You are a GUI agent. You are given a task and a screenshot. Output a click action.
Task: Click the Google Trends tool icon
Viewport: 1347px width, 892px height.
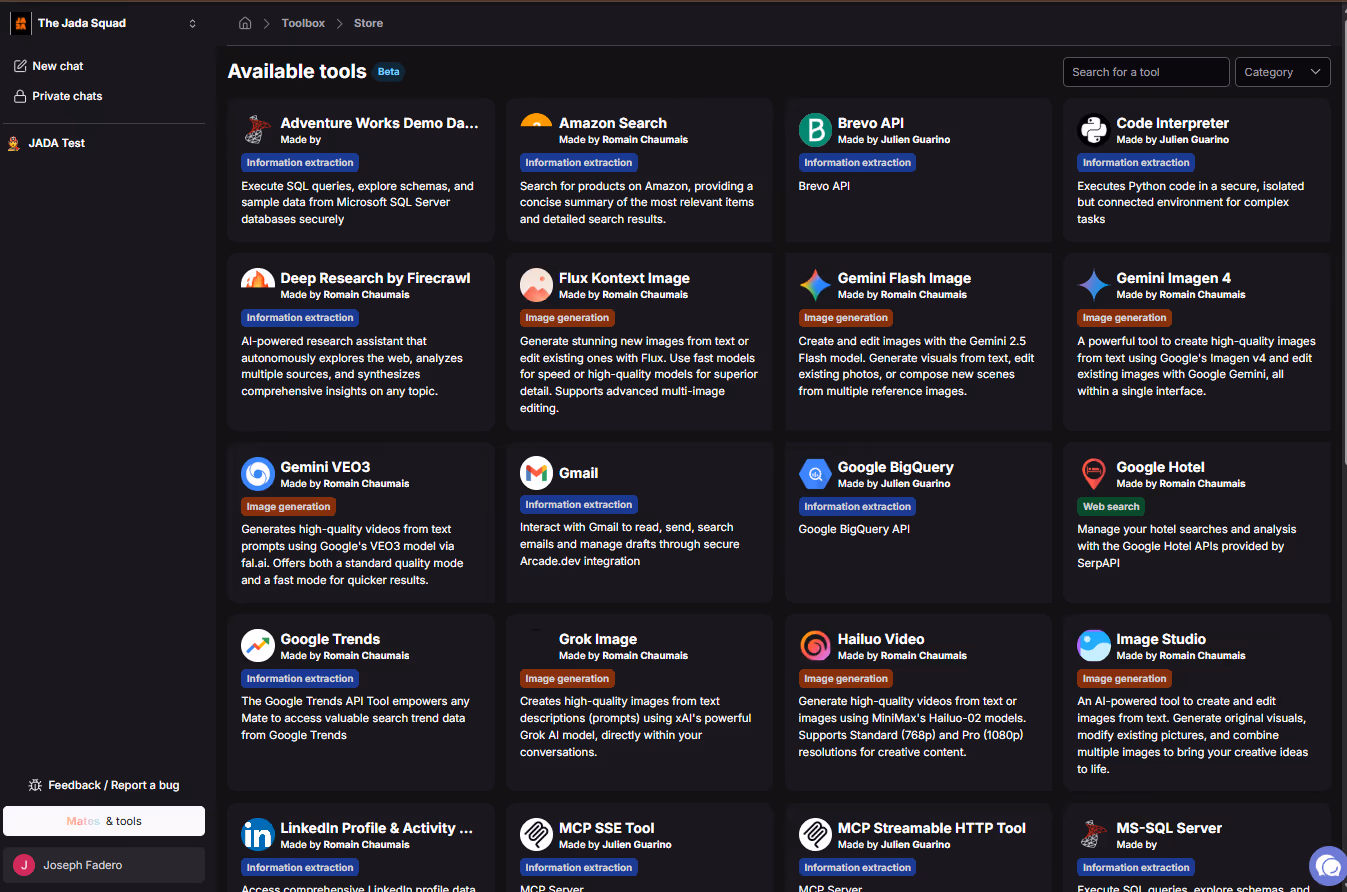pyautogui.click(x=257, y=645)
